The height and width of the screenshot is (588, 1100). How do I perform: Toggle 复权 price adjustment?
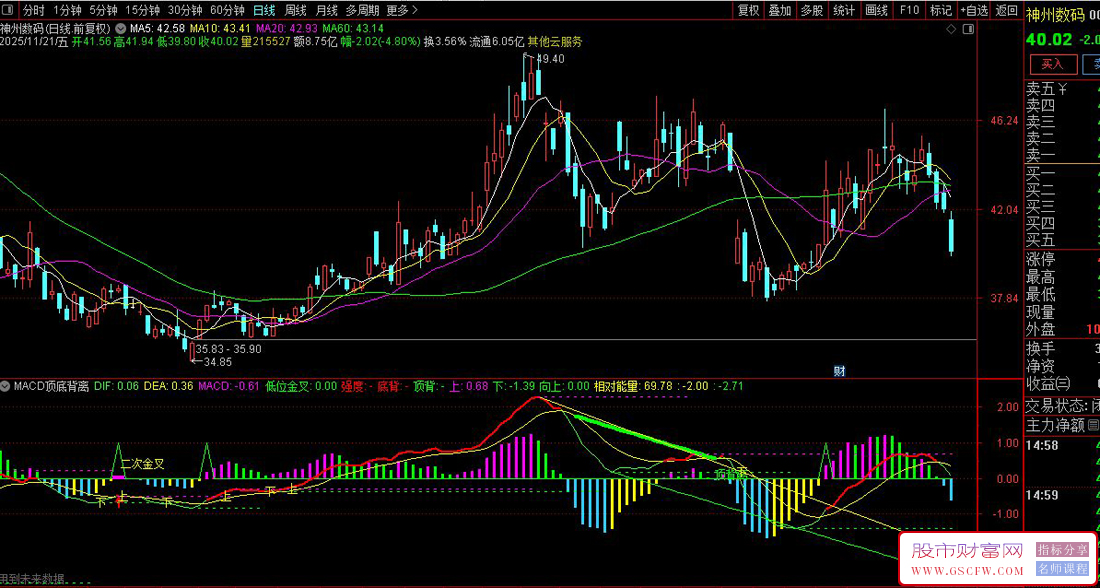coord(748,10)
